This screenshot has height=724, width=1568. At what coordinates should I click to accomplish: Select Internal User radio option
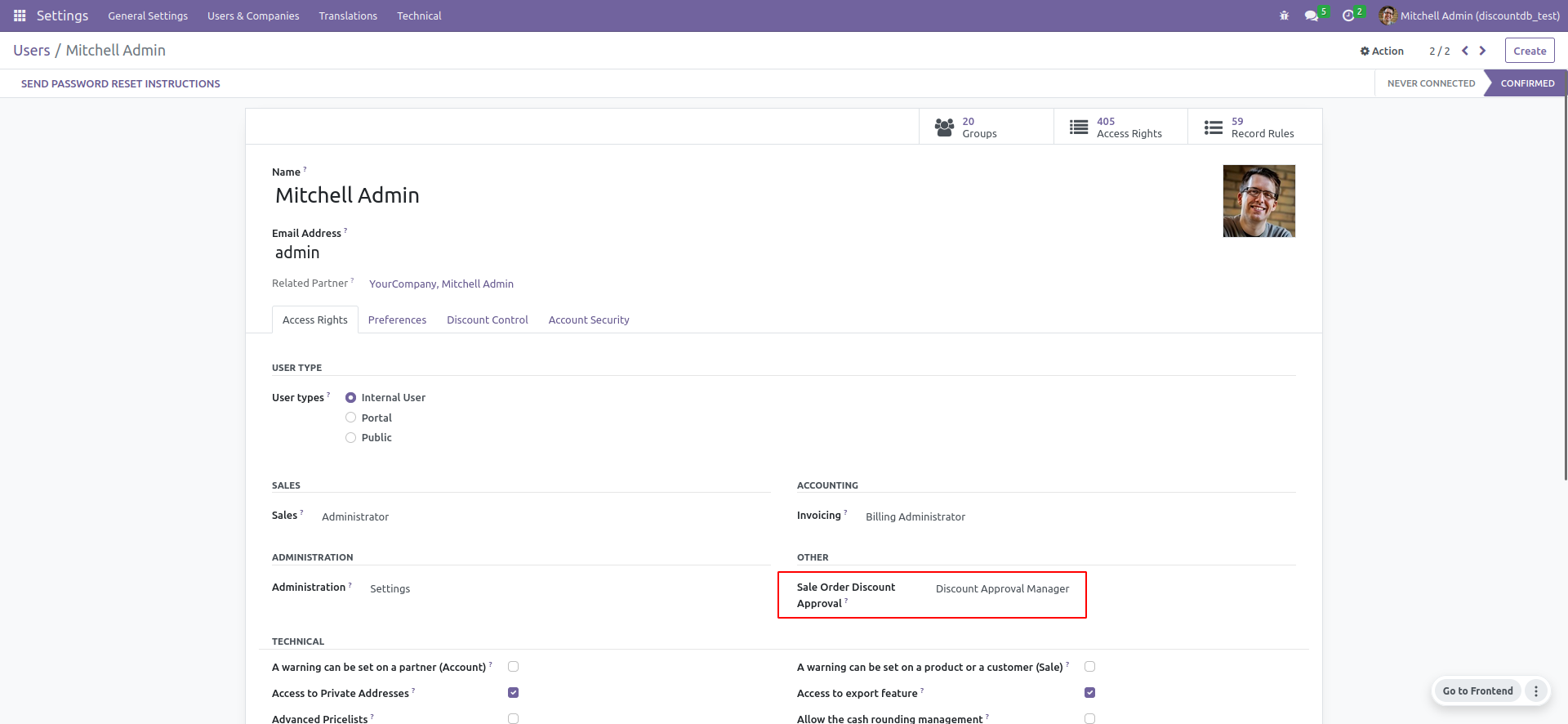click(x=350, y=398)
